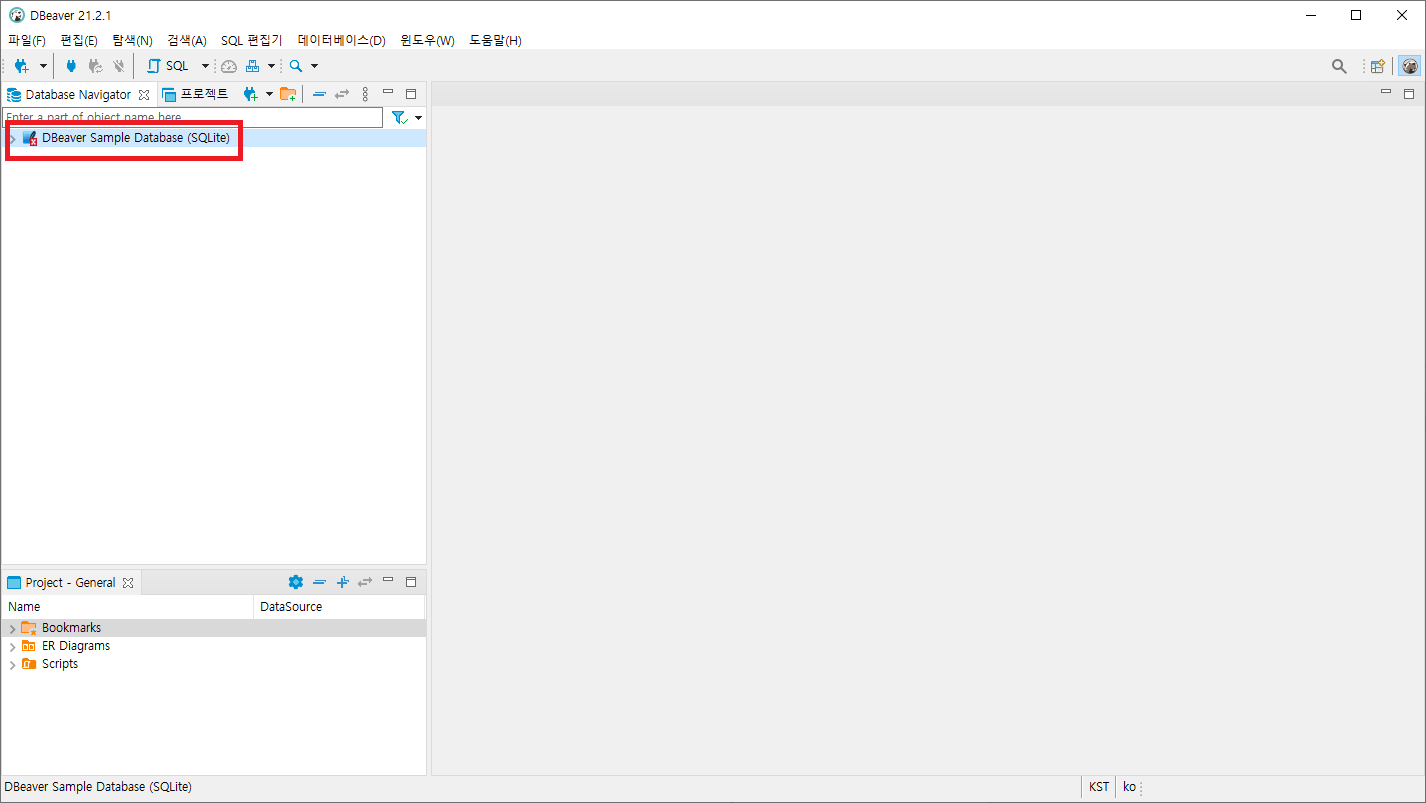Image resolution: width=1426 pixels, height=803 pixels.
Task: Click the Name column header
Action: (128, 607)
